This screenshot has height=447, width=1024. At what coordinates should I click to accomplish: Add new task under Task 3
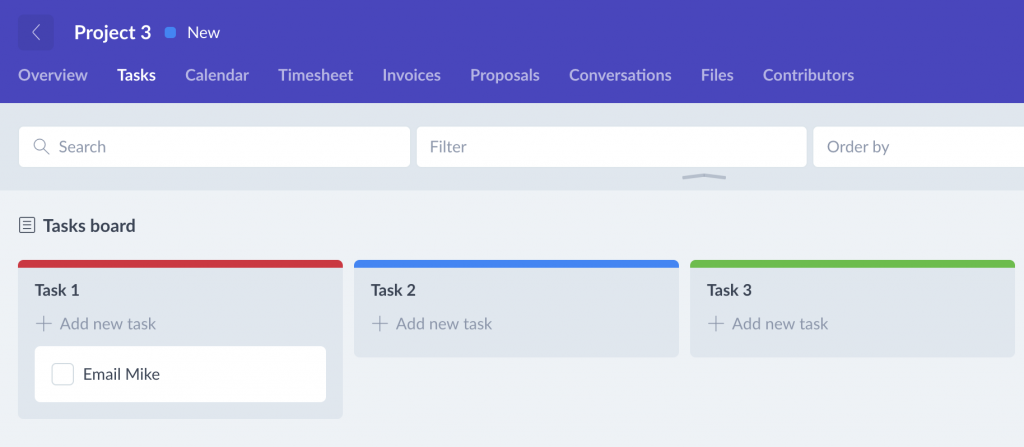768,323
